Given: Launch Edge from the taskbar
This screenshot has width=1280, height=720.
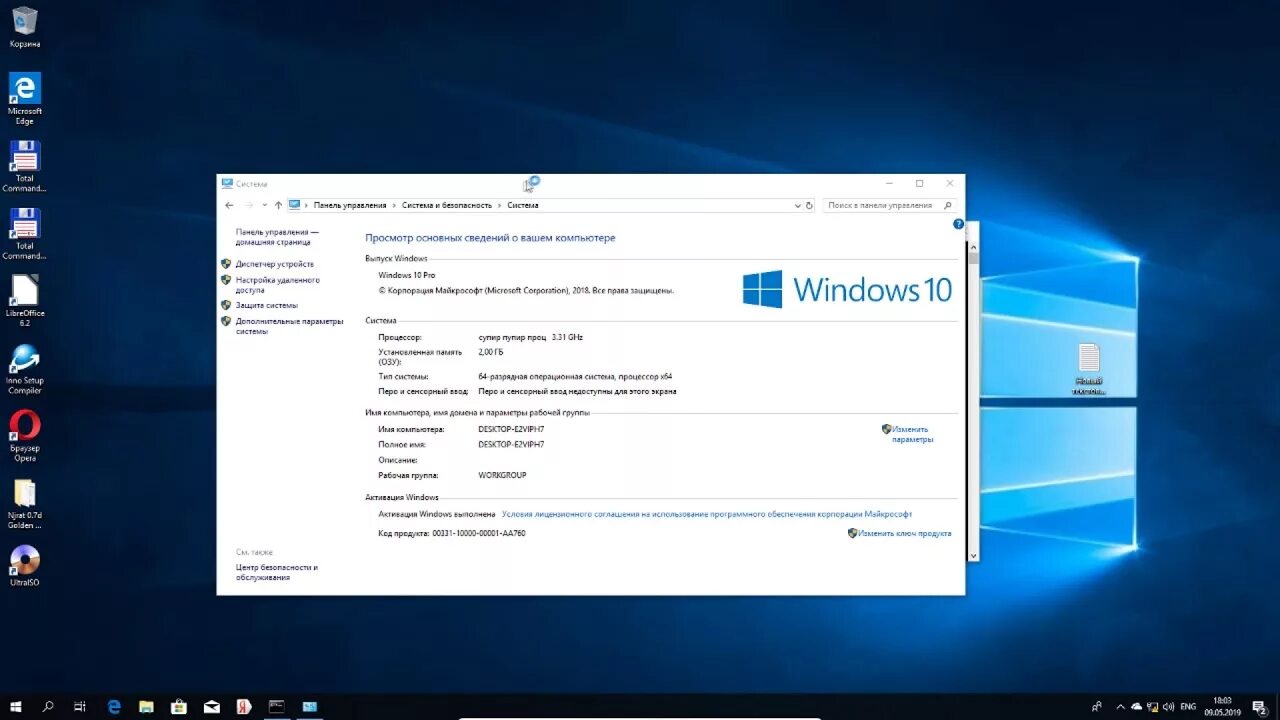Looking at the screenshot, I should [114, 706].
